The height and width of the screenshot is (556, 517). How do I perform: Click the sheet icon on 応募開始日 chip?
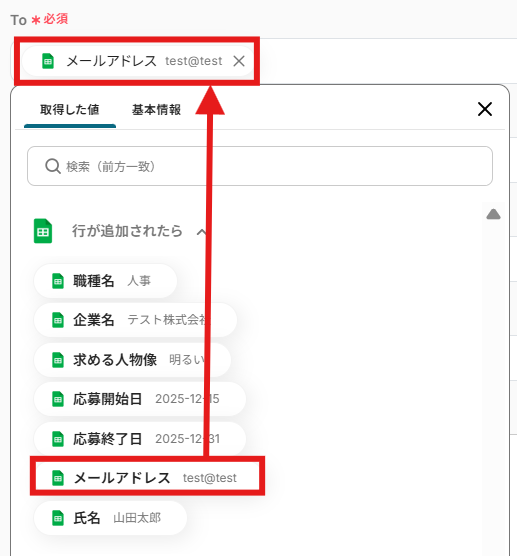coord(58,399)
